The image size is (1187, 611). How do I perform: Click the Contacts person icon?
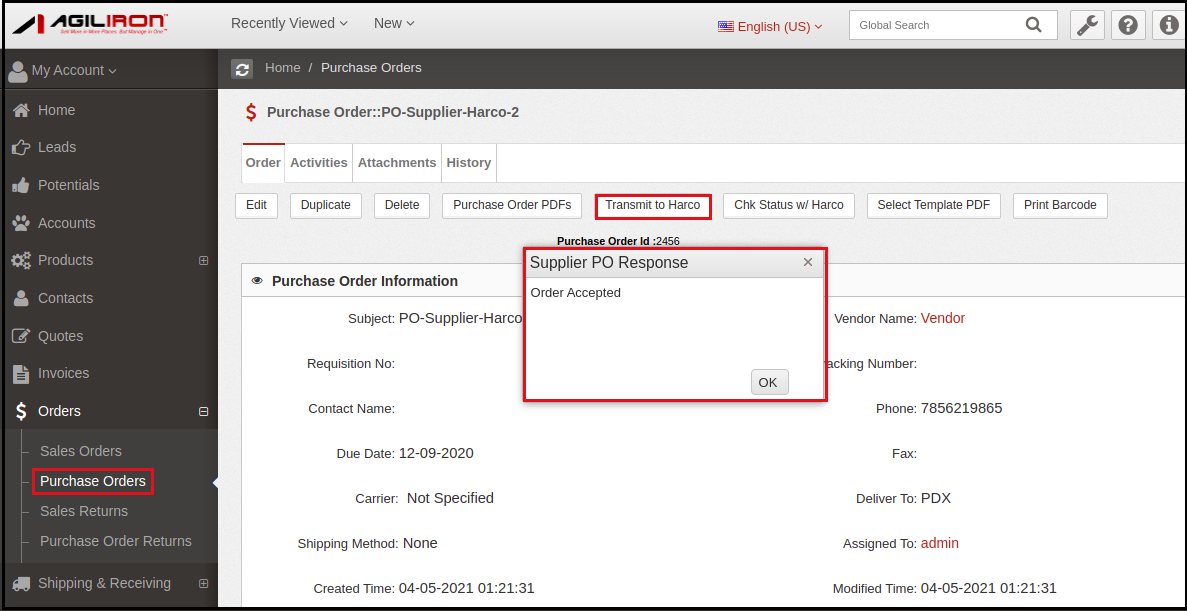[x=21, y=298]
